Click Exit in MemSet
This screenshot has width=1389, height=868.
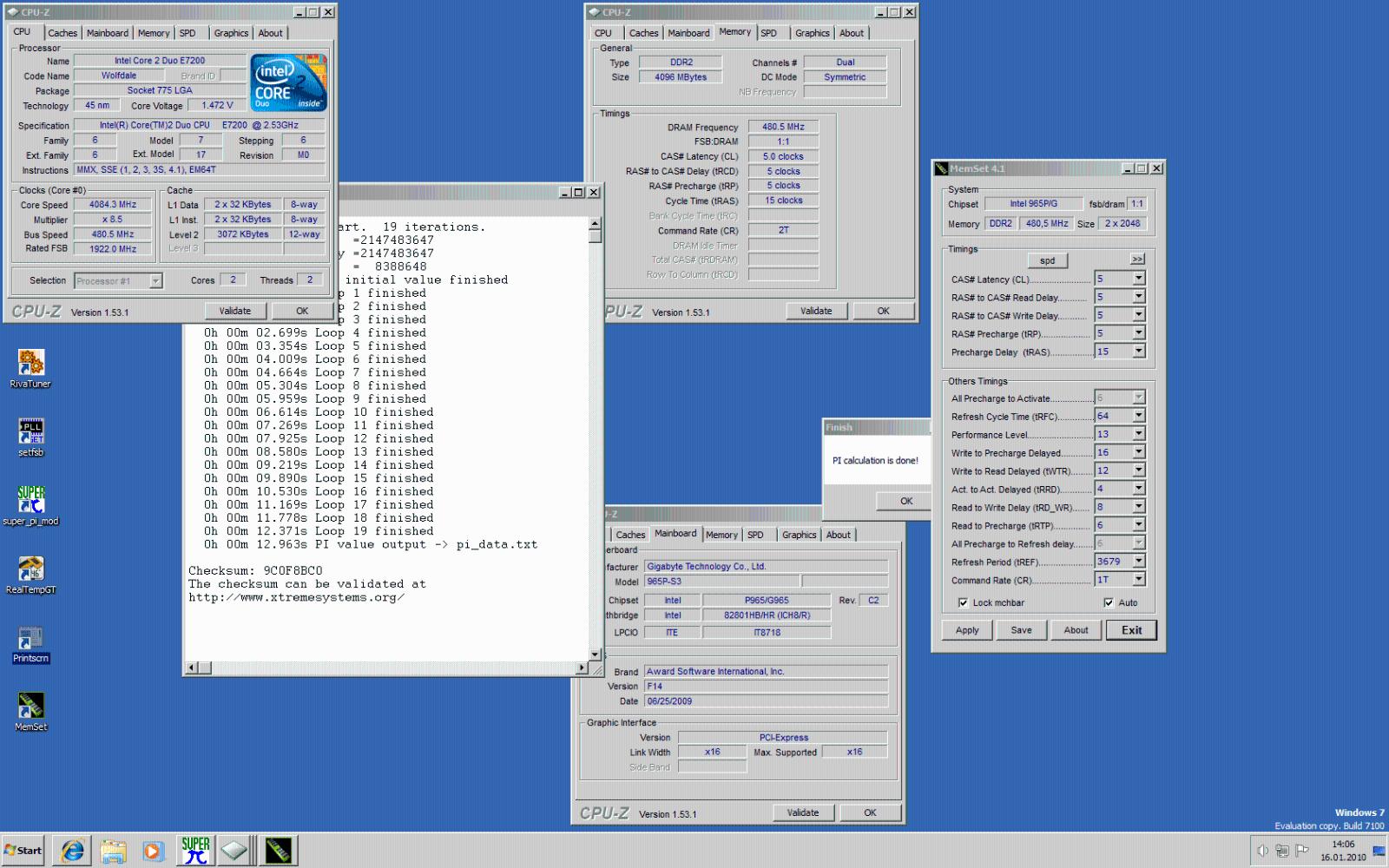(1132, 630)
